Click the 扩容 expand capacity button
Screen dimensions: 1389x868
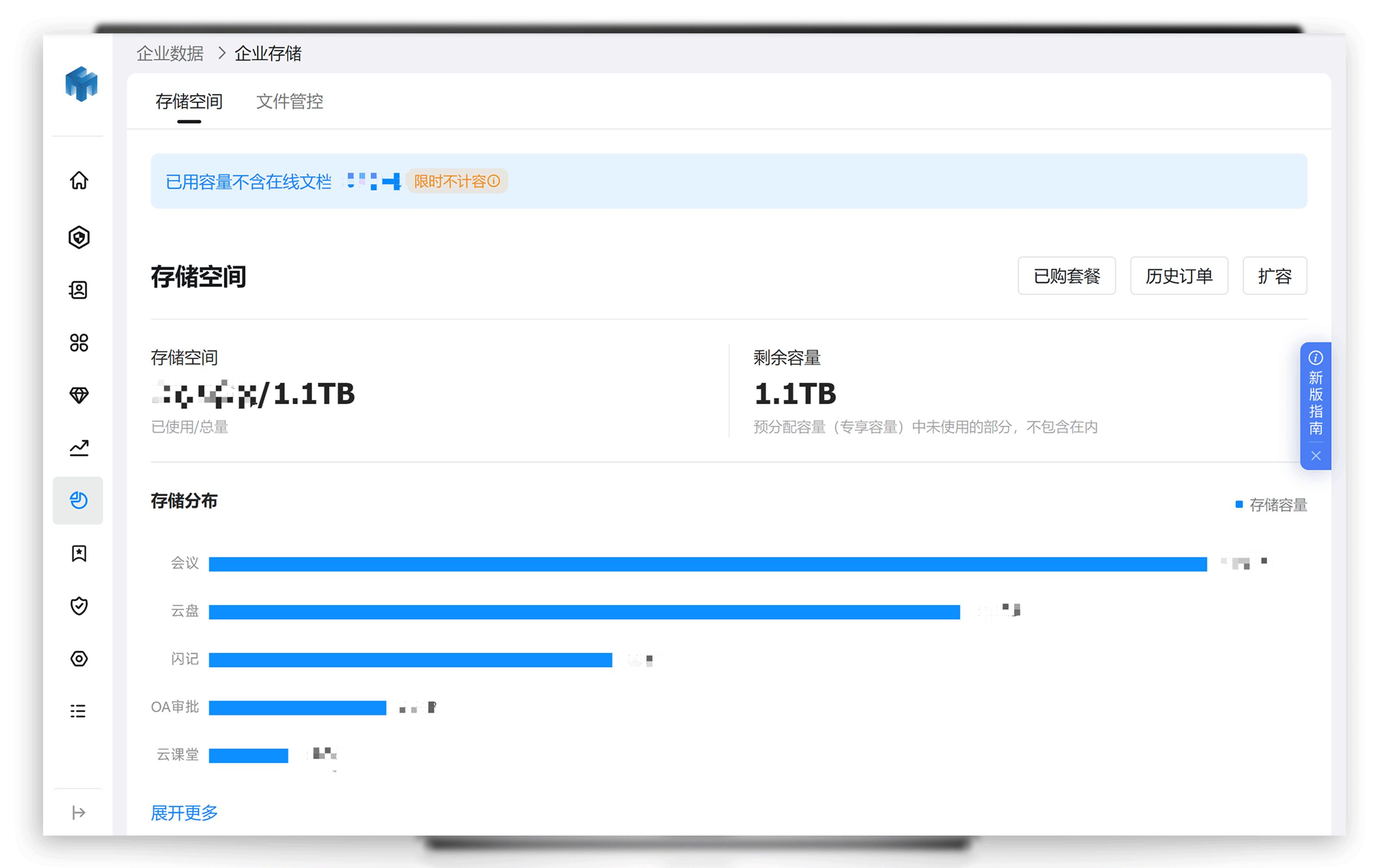pyautogui.click(x=1274, y=276)
